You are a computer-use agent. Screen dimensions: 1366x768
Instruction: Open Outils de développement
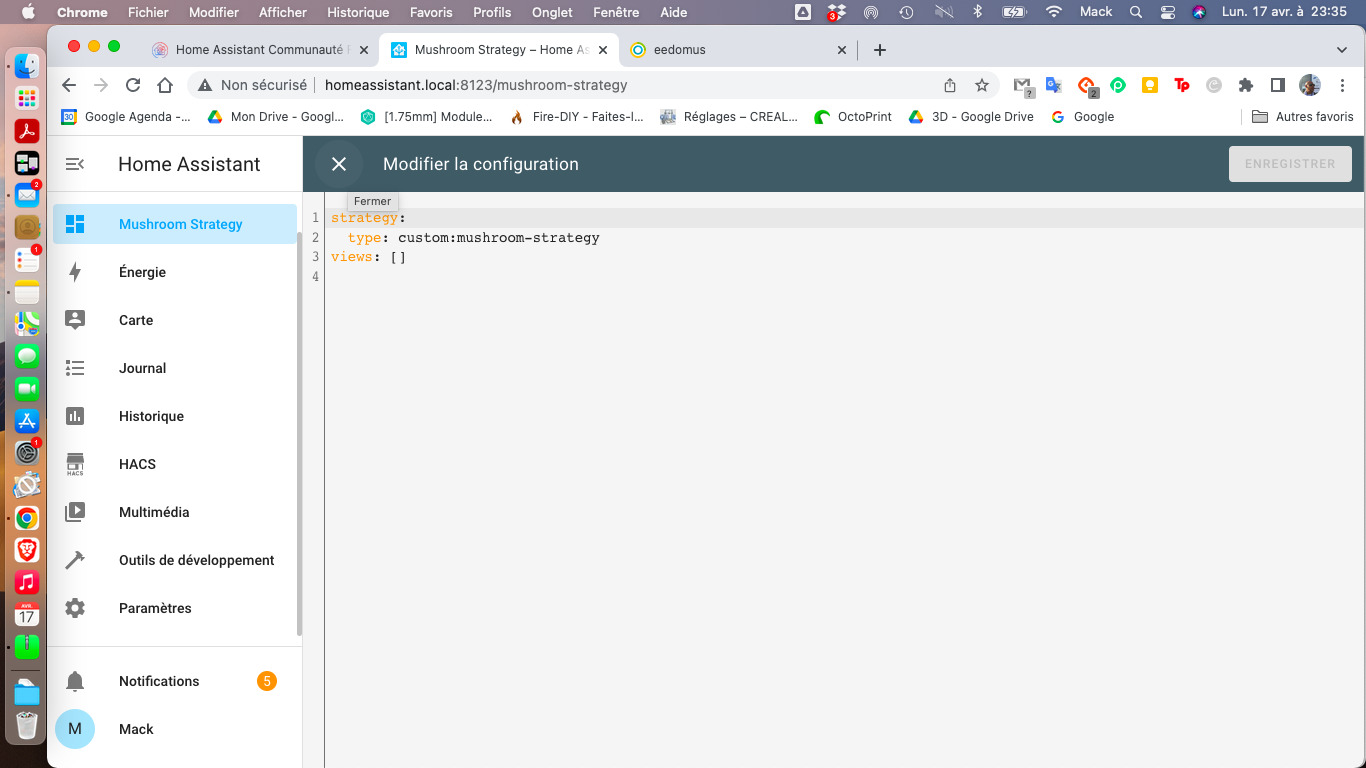click(x=175, y=560)
